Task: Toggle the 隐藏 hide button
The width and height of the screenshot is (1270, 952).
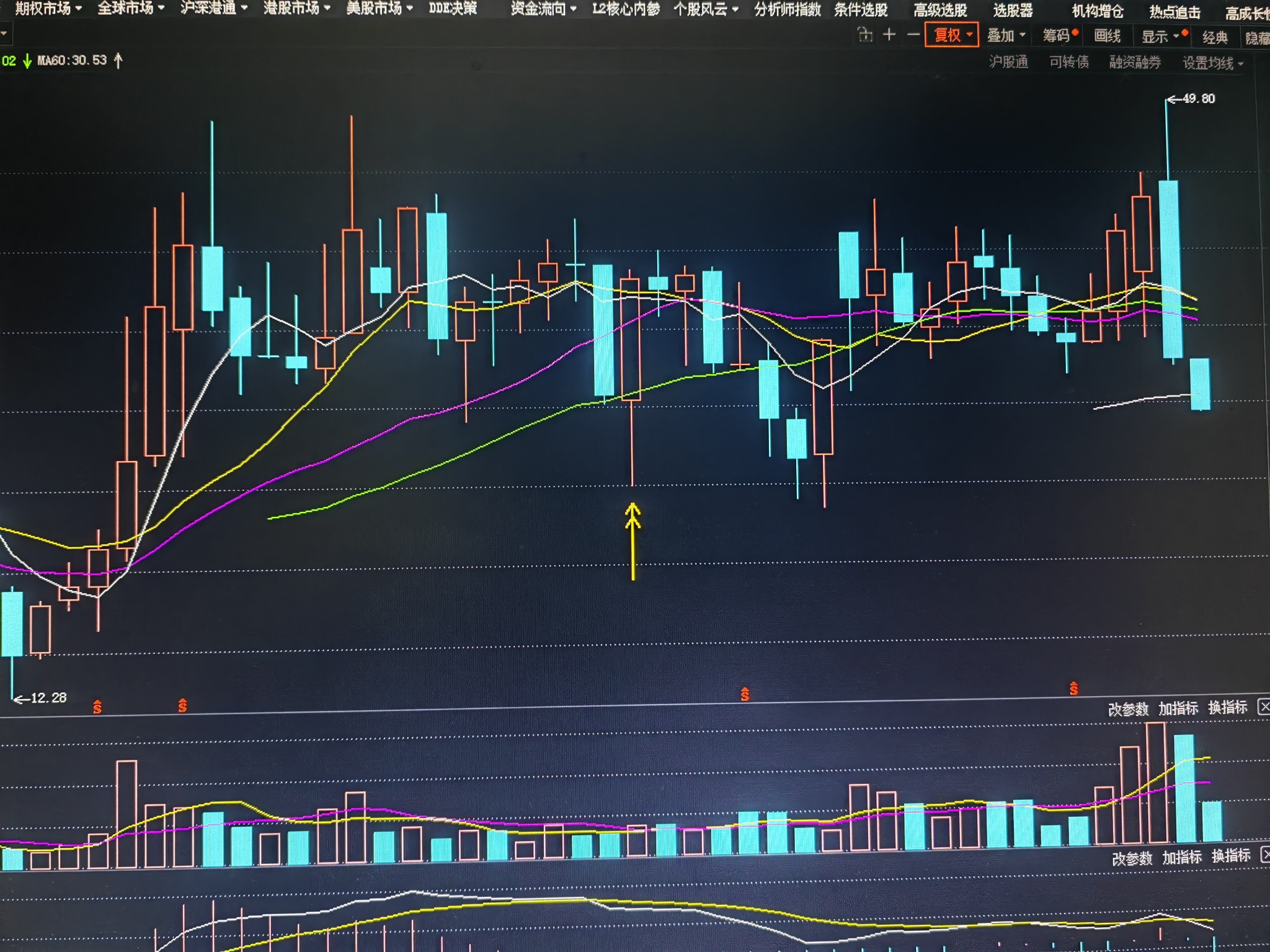Action: point(1258,38)
